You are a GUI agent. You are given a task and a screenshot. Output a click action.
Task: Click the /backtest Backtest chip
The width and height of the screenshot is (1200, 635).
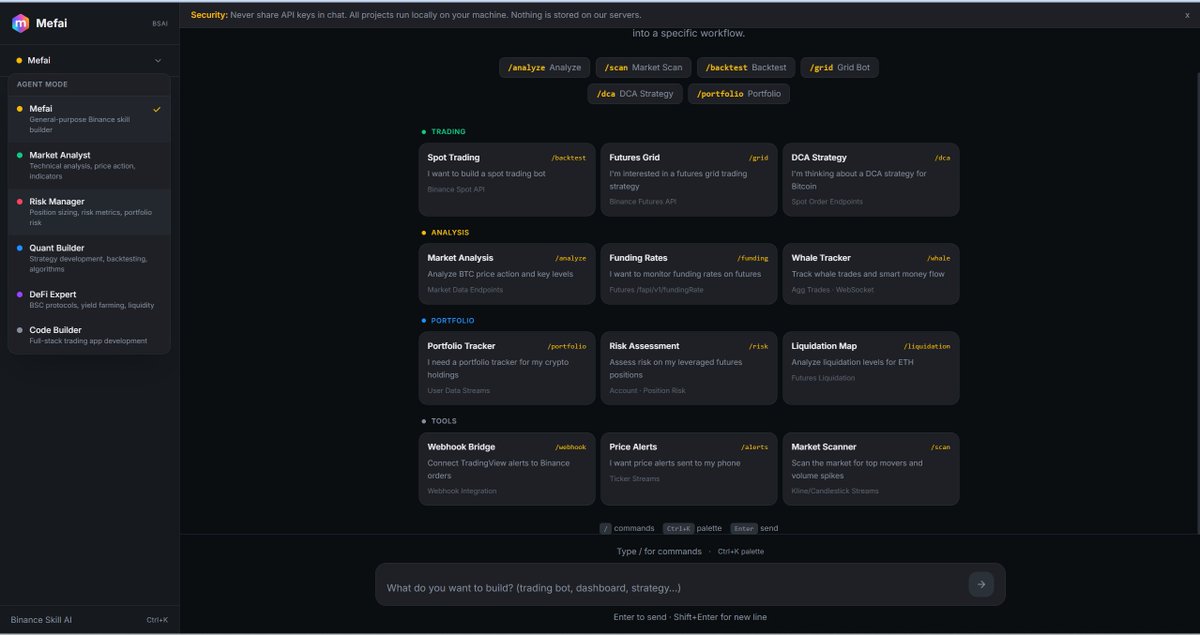point(746,67)
